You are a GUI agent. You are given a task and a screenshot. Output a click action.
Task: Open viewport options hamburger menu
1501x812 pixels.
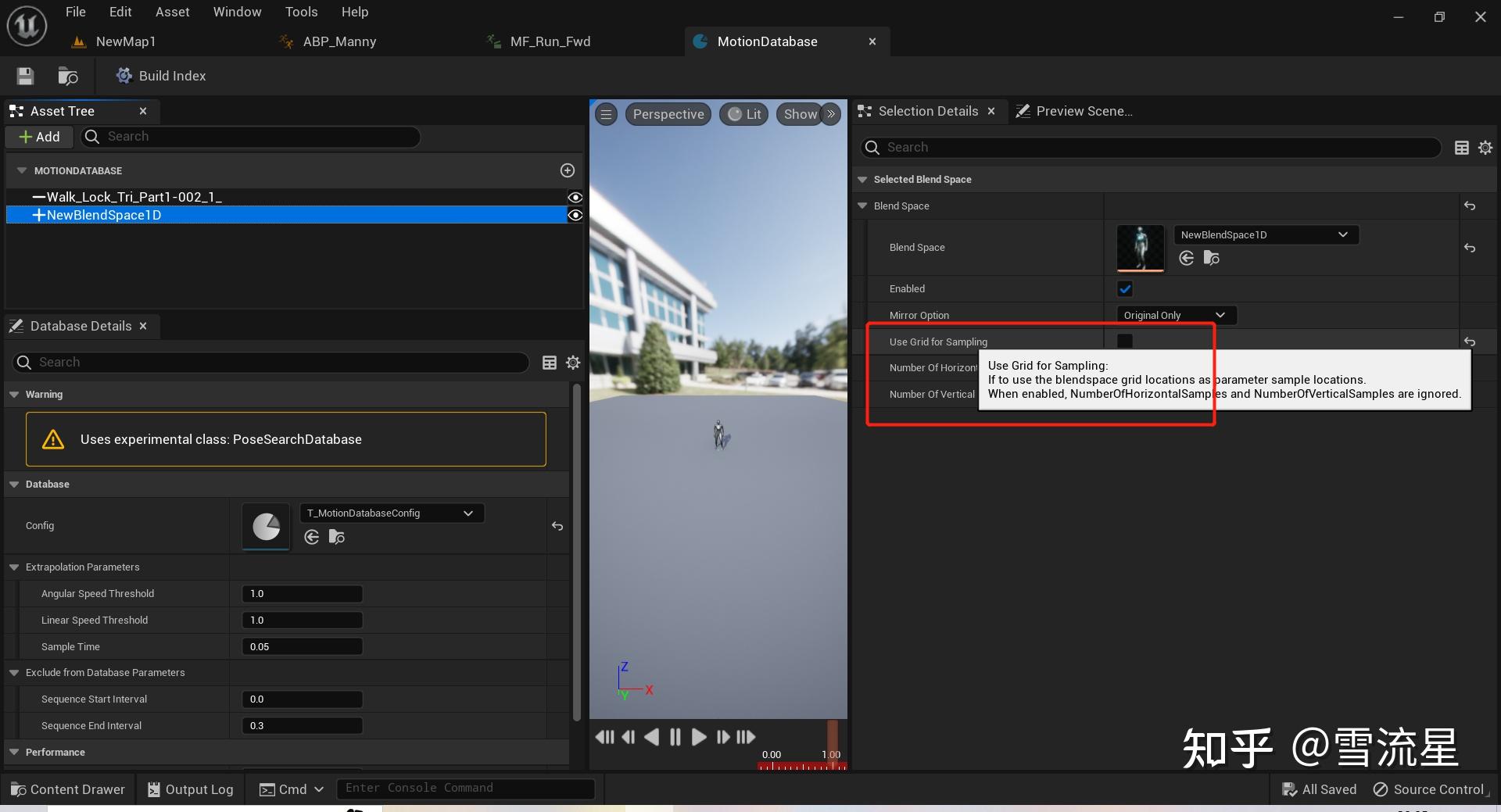point(606,114)
